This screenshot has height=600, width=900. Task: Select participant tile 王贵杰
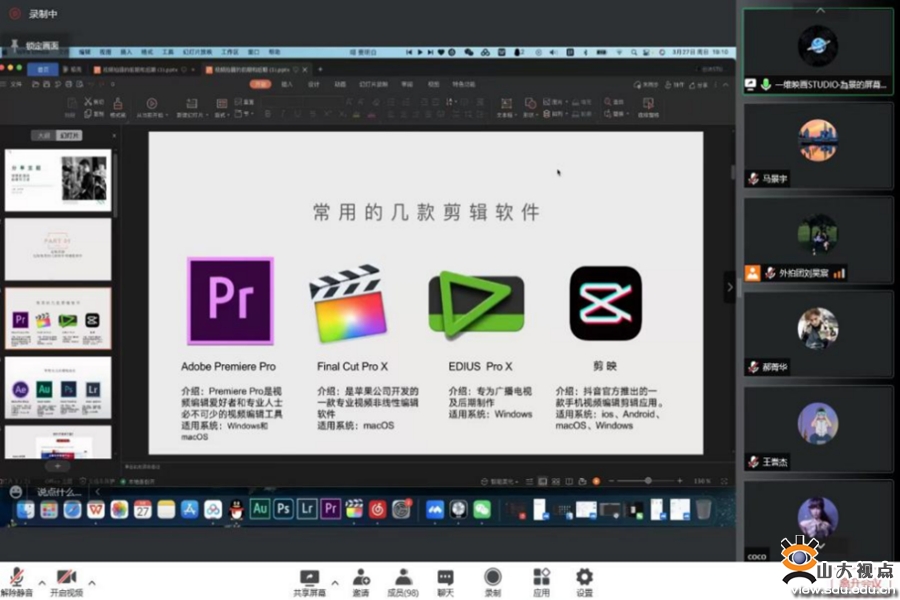[818, 429]
